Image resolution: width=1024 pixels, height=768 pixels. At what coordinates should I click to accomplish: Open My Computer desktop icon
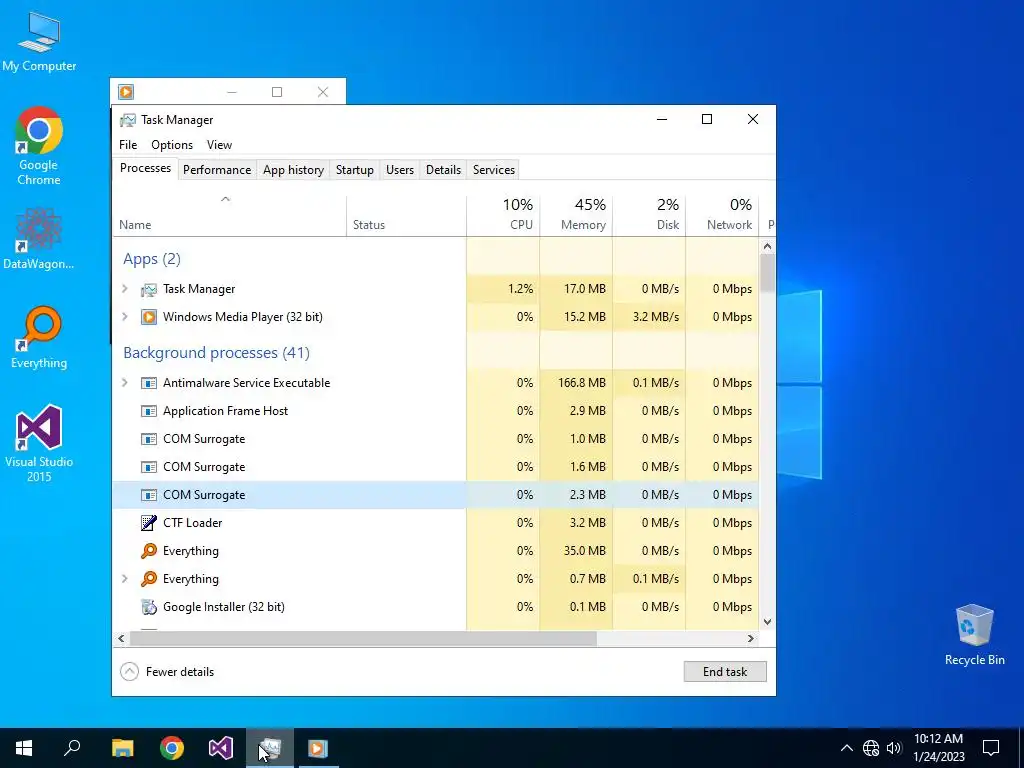pos(39,42)
